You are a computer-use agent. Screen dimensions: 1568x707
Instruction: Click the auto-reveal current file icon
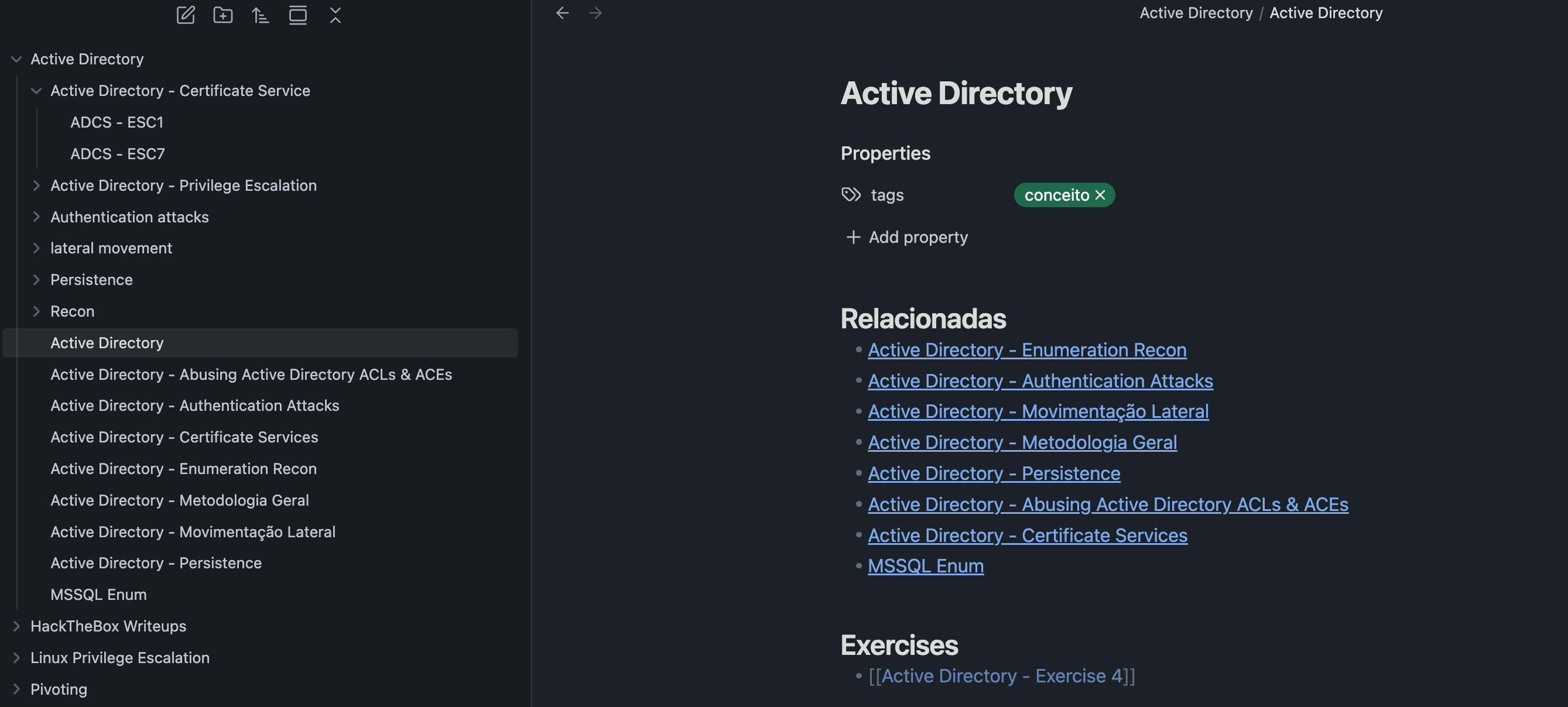point(297,15)
